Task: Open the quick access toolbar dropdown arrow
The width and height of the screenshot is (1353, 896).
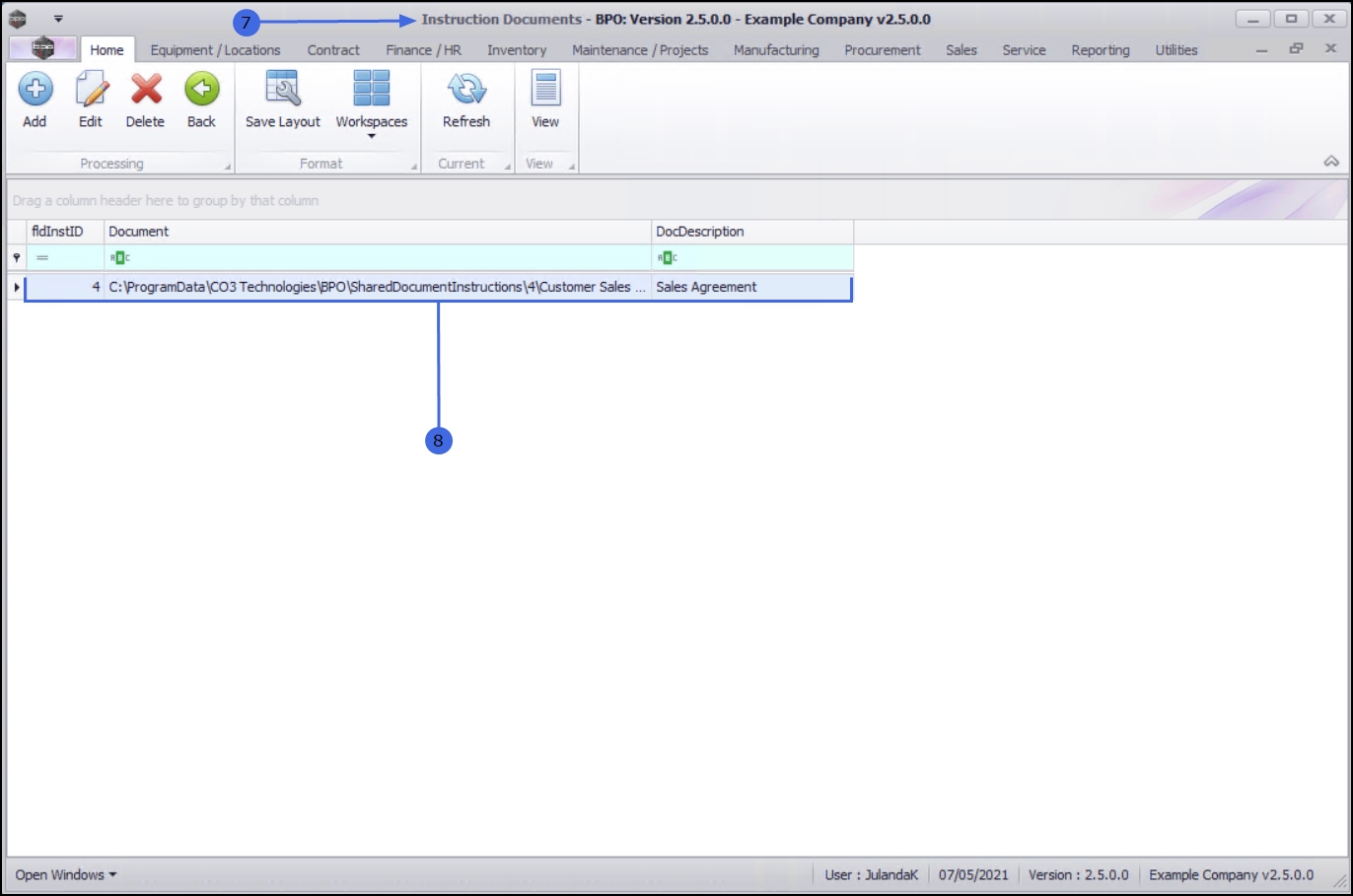Action: coord(58,19)
